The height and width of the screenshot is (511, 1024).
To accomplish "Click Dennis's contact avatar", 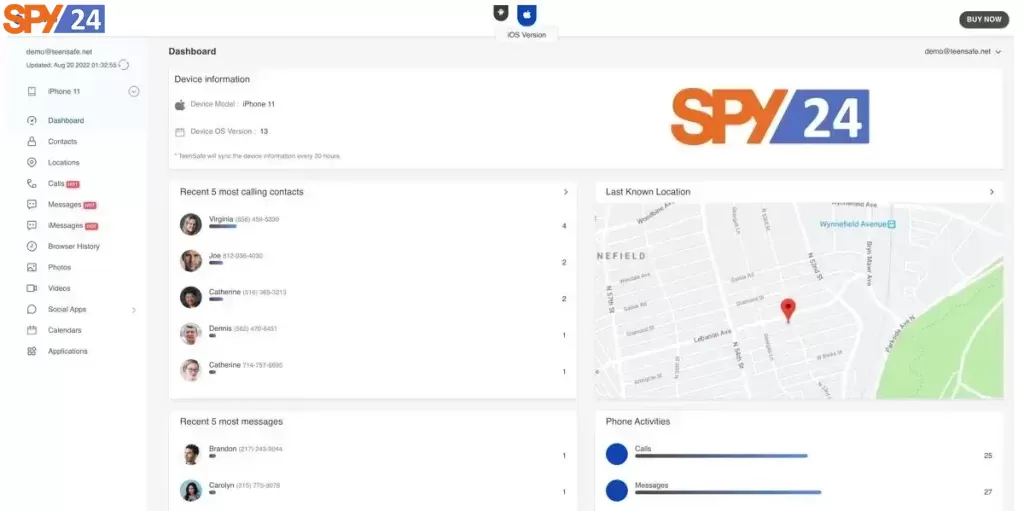I will click(x=191, y=334).
